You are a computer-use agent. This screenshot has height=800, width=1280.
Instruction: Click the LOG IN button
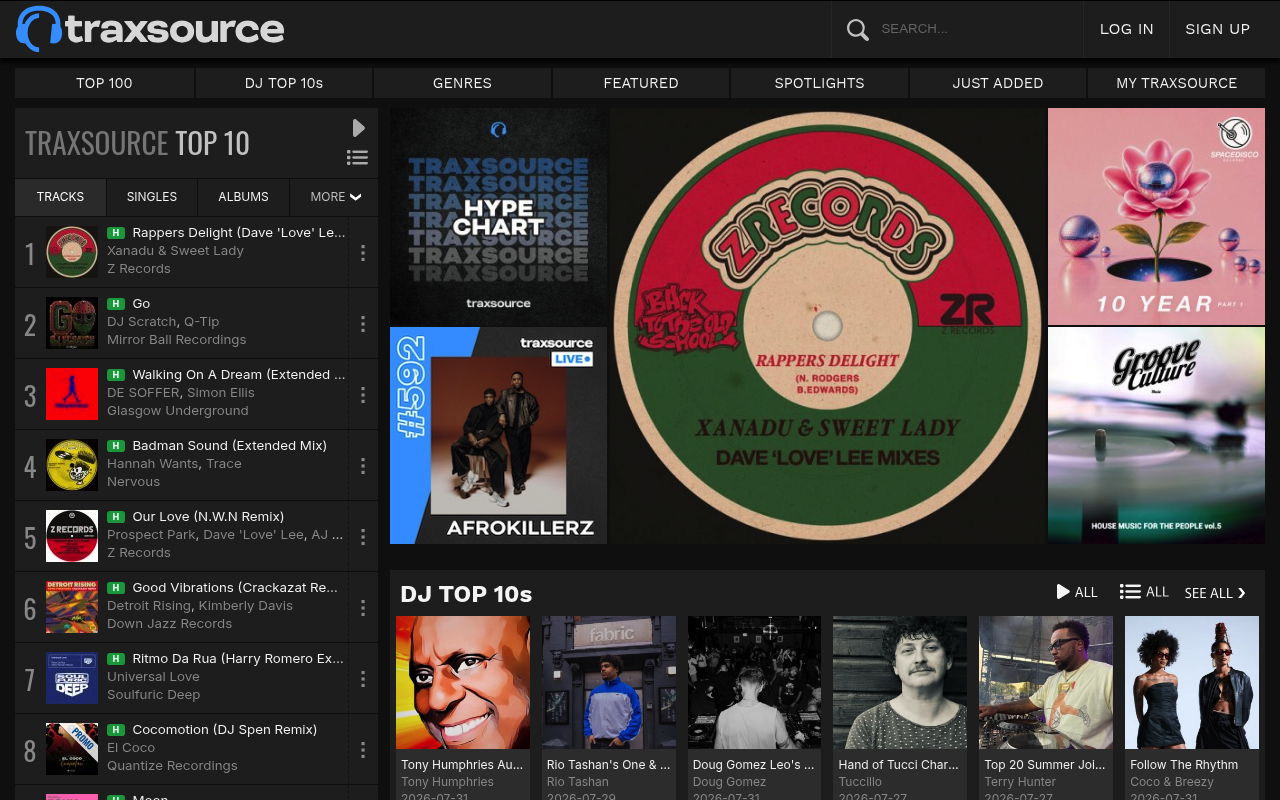(x=1127, y=29)
